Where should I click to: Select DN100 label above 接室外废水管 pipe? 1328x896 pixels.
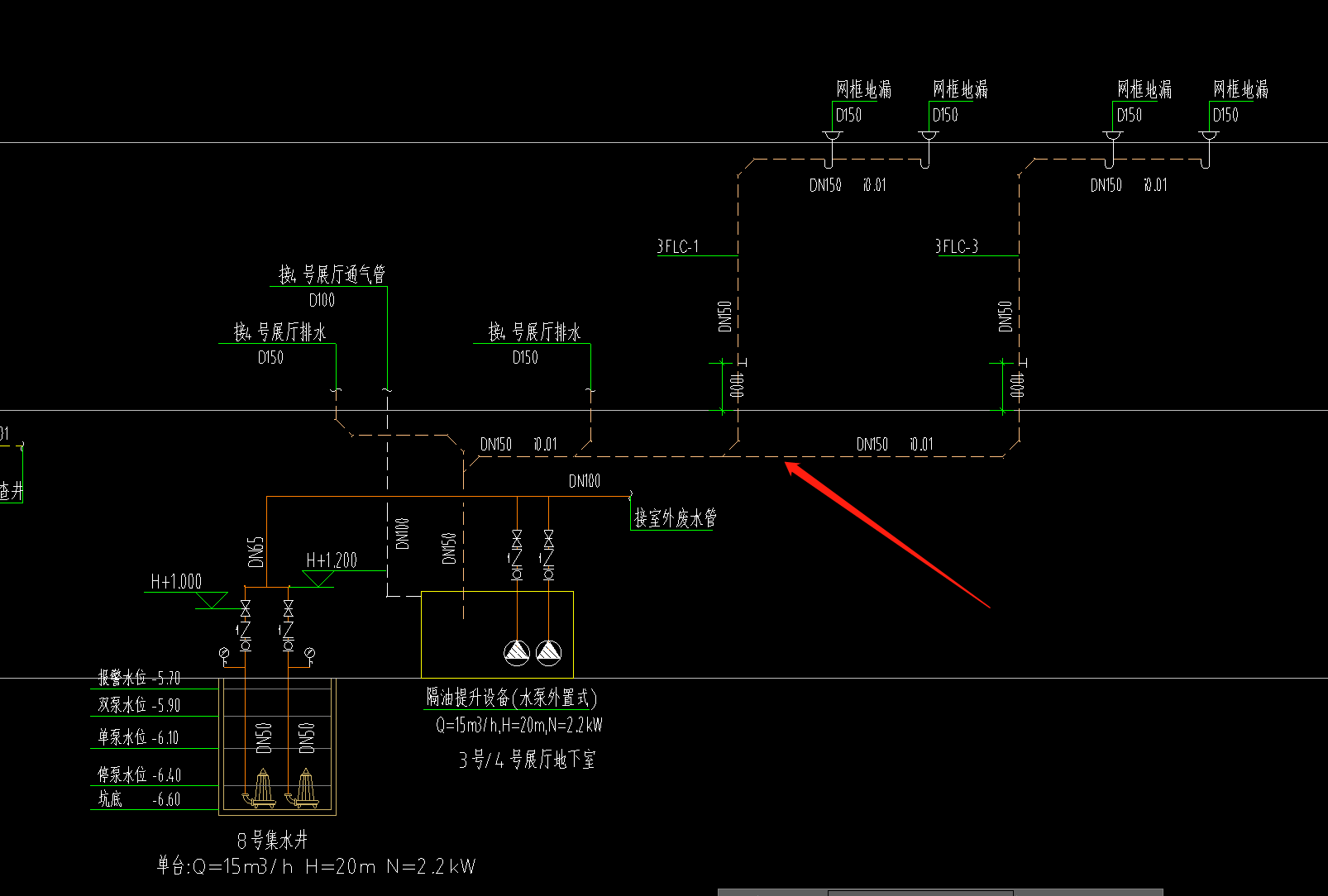tap(585, 481)
